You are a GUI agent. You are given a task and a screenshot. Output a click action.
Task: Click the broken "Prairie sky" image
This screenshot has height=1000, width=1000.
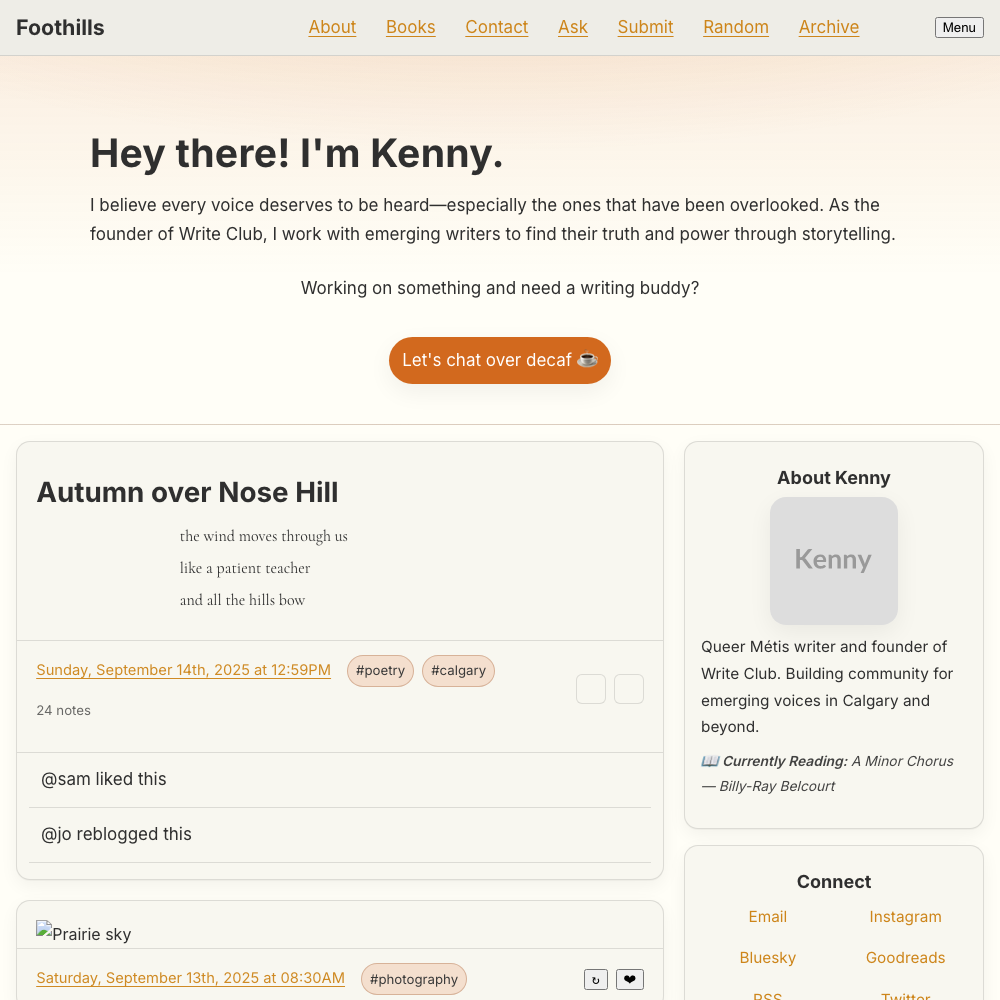tap(83, 933)
